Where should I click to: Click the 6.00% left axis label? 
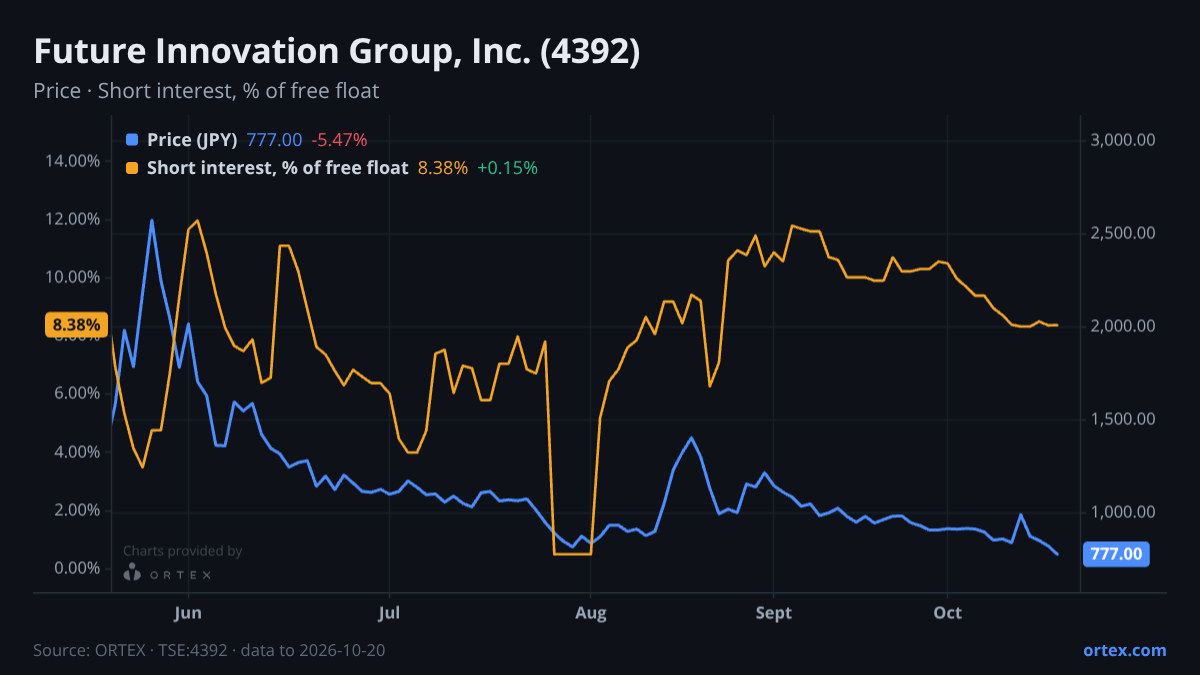(x=77, y=394)
